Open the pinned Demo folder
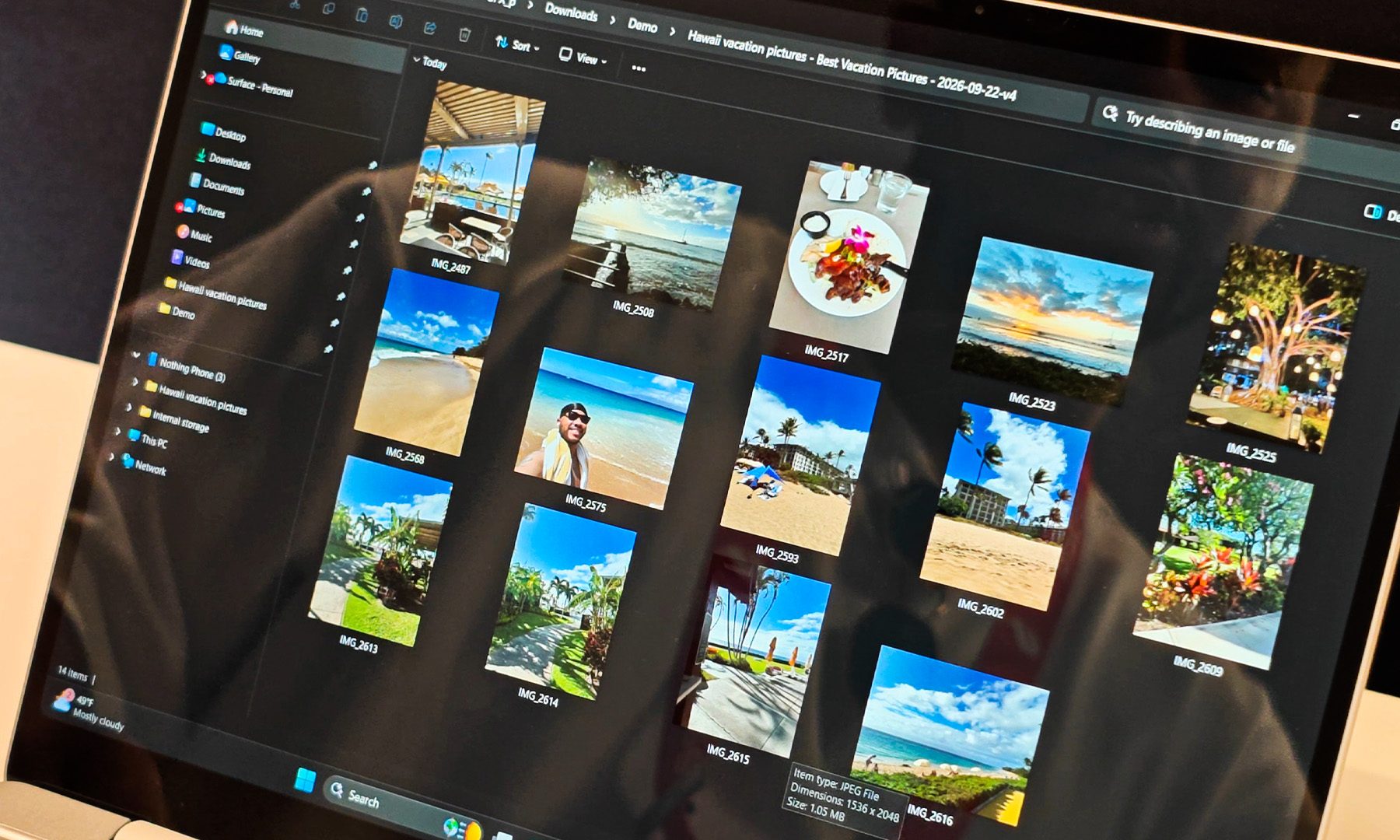The height and width of the screenshot is (840, 1400). click(x=177, y=311)
